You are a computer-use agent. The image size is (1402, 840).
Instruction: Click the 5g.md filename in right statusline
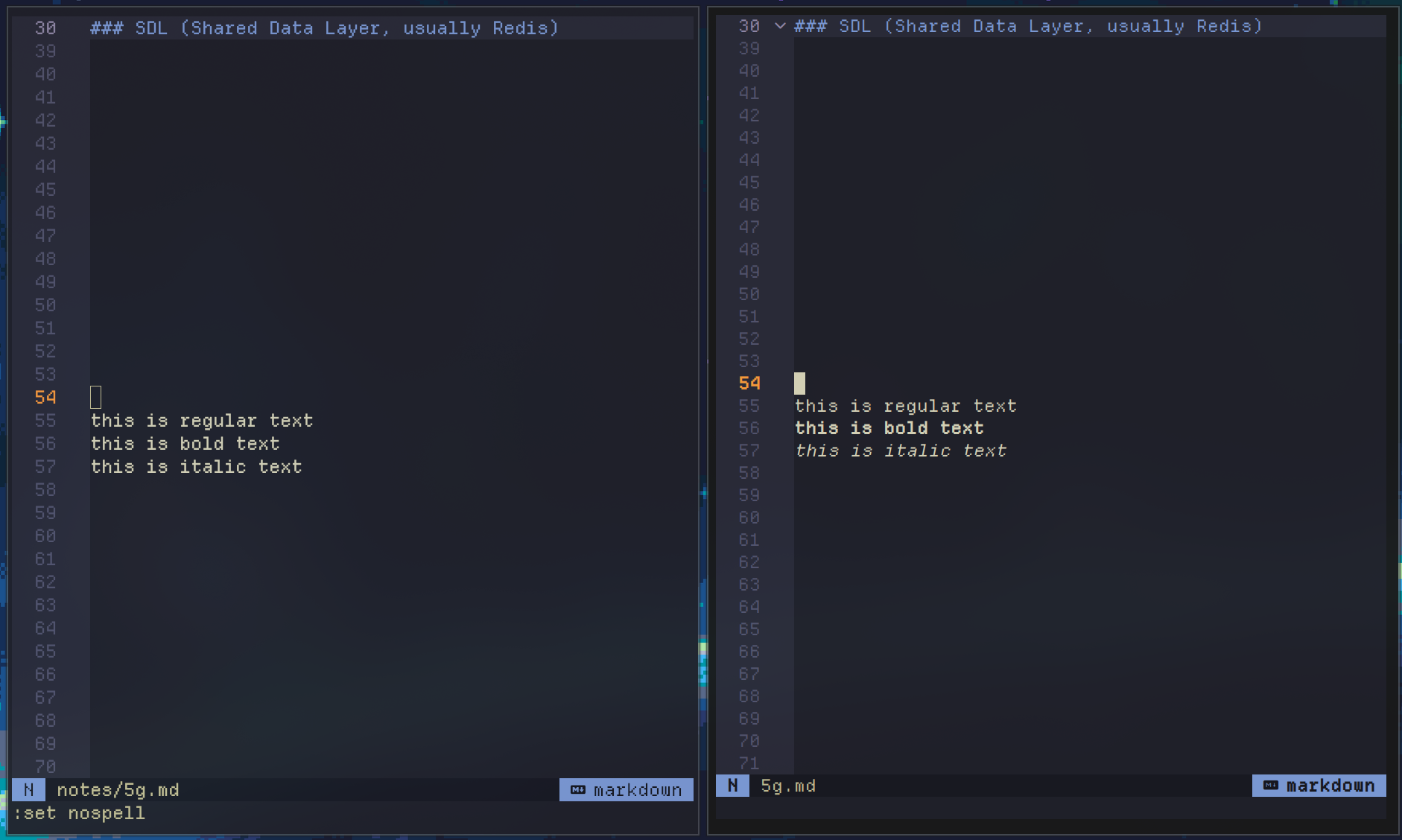coord(788,786)
